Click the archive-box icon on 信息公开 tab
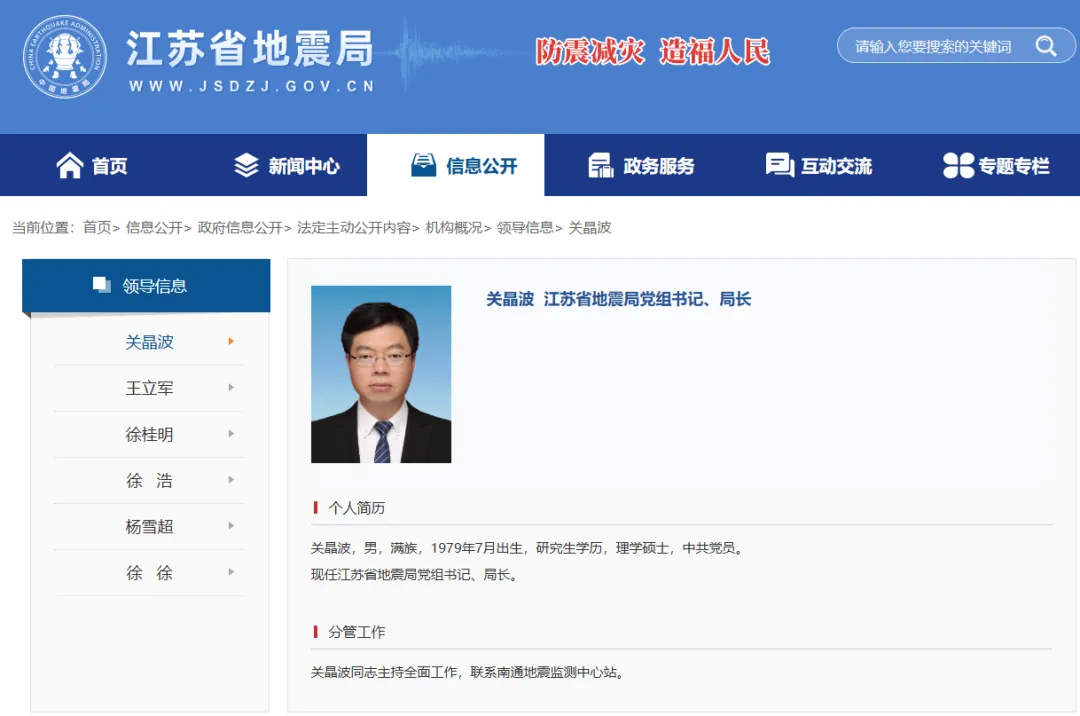 (x=423, y=165)
